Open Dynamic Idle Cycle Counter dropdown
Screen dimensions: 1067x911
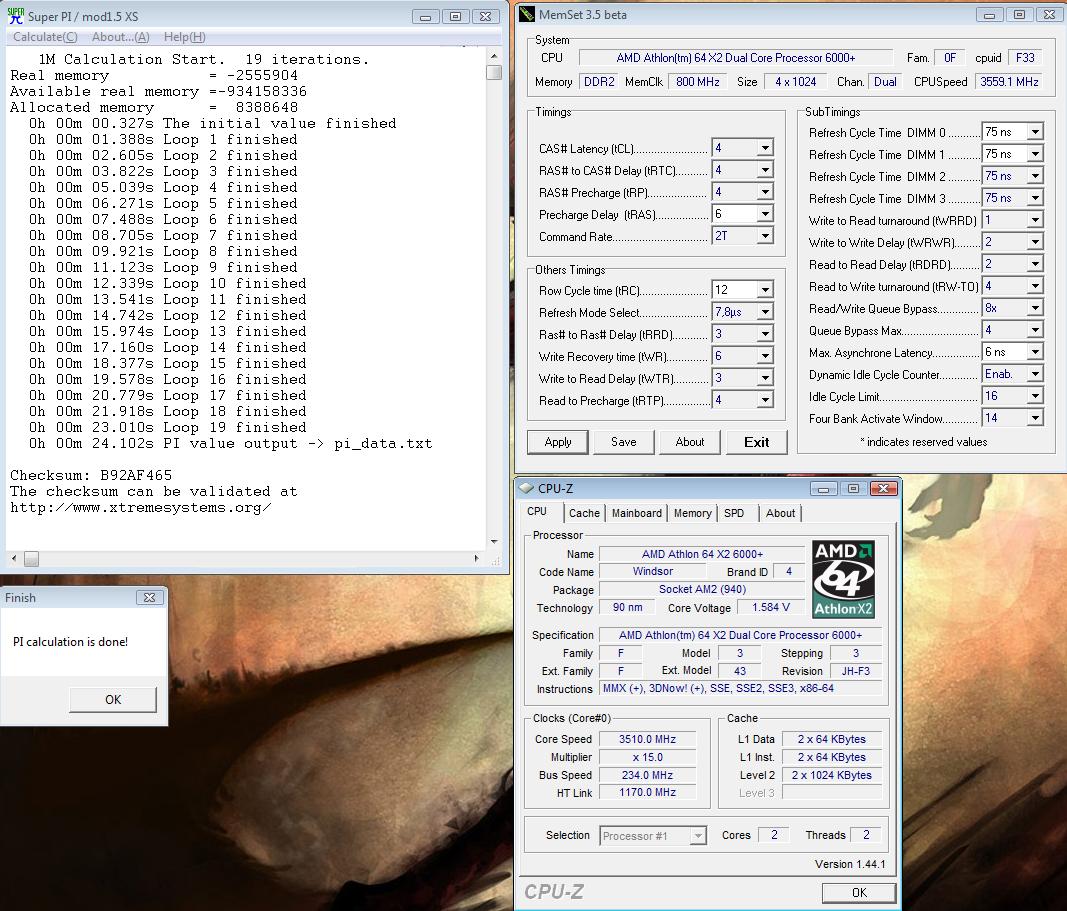tap(1035, 374)
